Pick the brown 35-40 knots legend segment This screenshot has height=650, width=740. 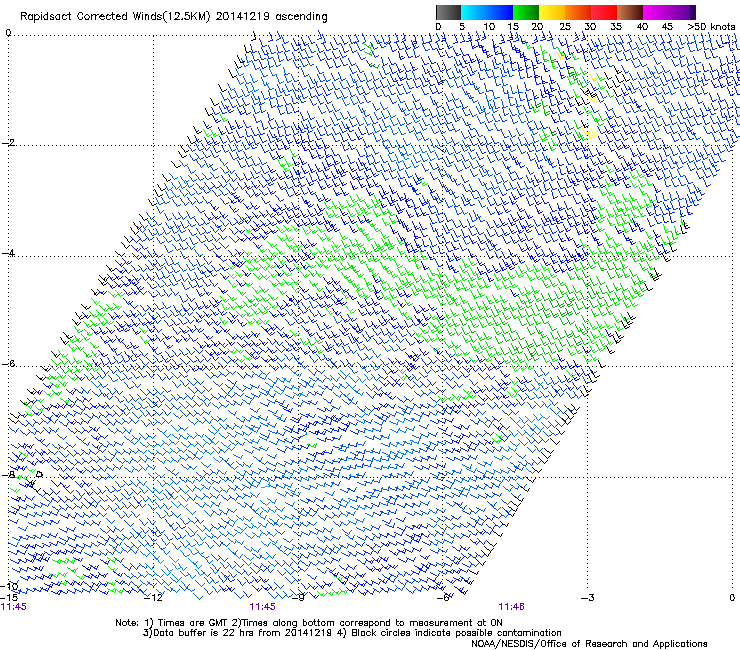pyautogui.click(x=630, y=12)
